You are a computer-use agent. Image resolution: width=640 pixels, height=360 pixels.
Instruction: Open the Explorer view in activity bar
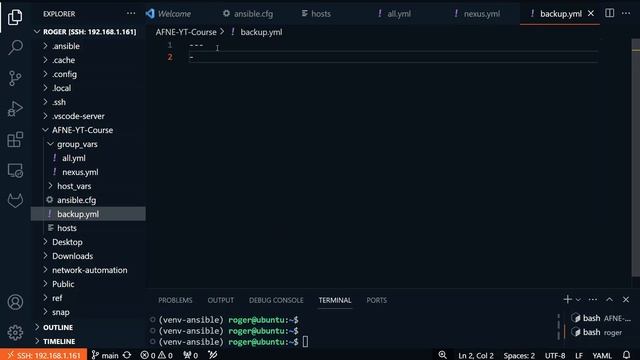[15, 17]
